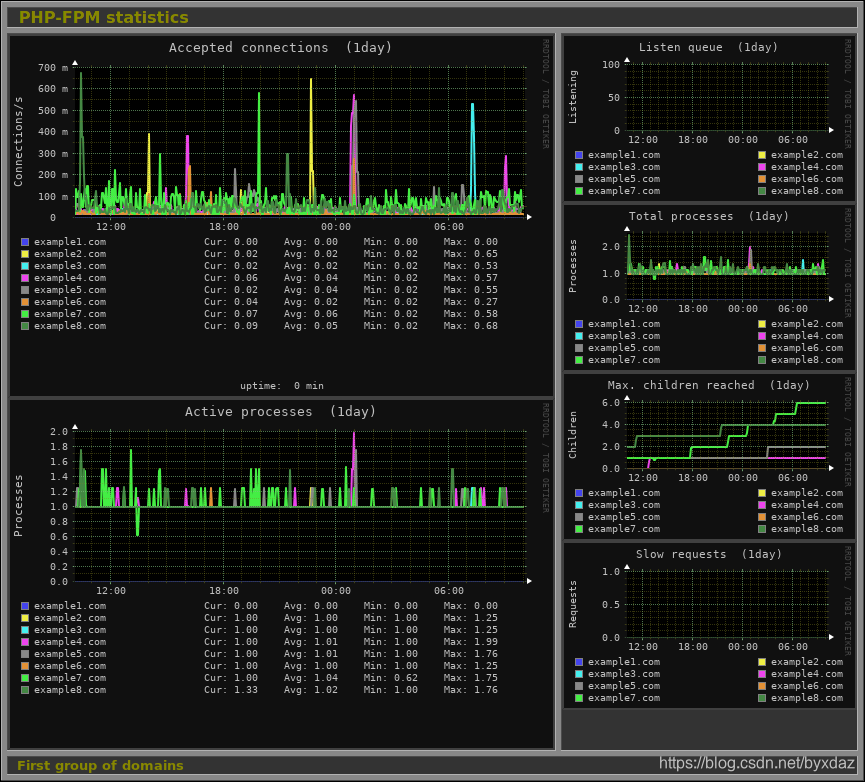
Task: Select example5.com gray swatch in Accepted connections legend
Action: coord(25,290)
